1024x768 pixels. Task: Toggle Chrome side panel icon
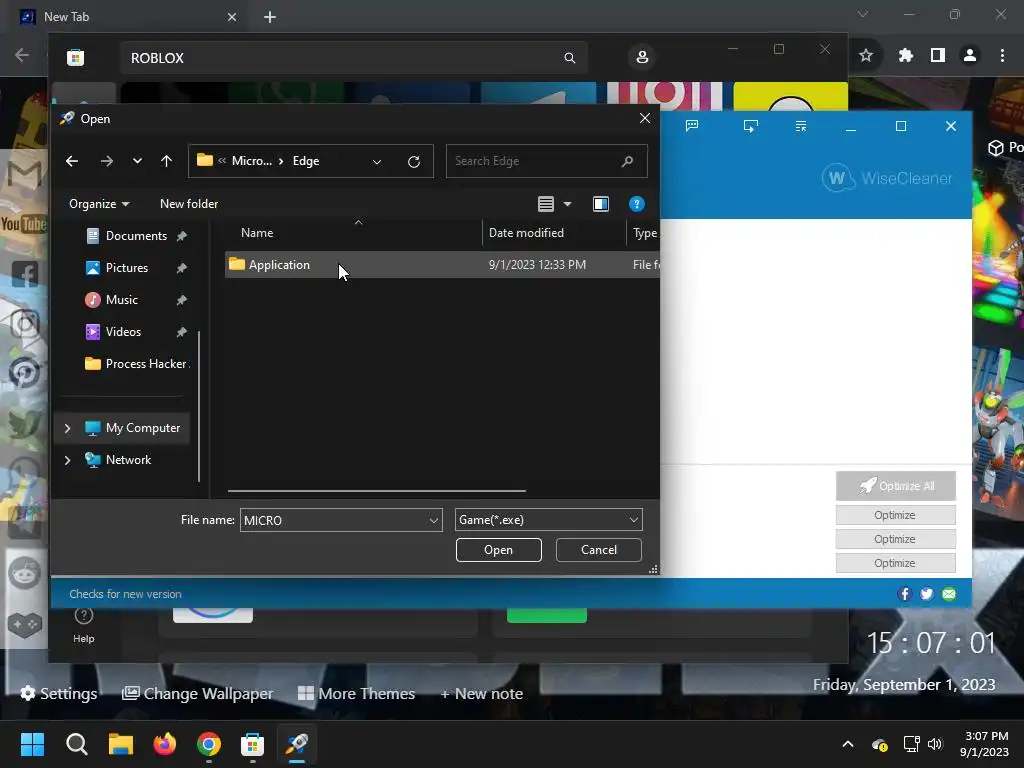click(x=938, y=56)
